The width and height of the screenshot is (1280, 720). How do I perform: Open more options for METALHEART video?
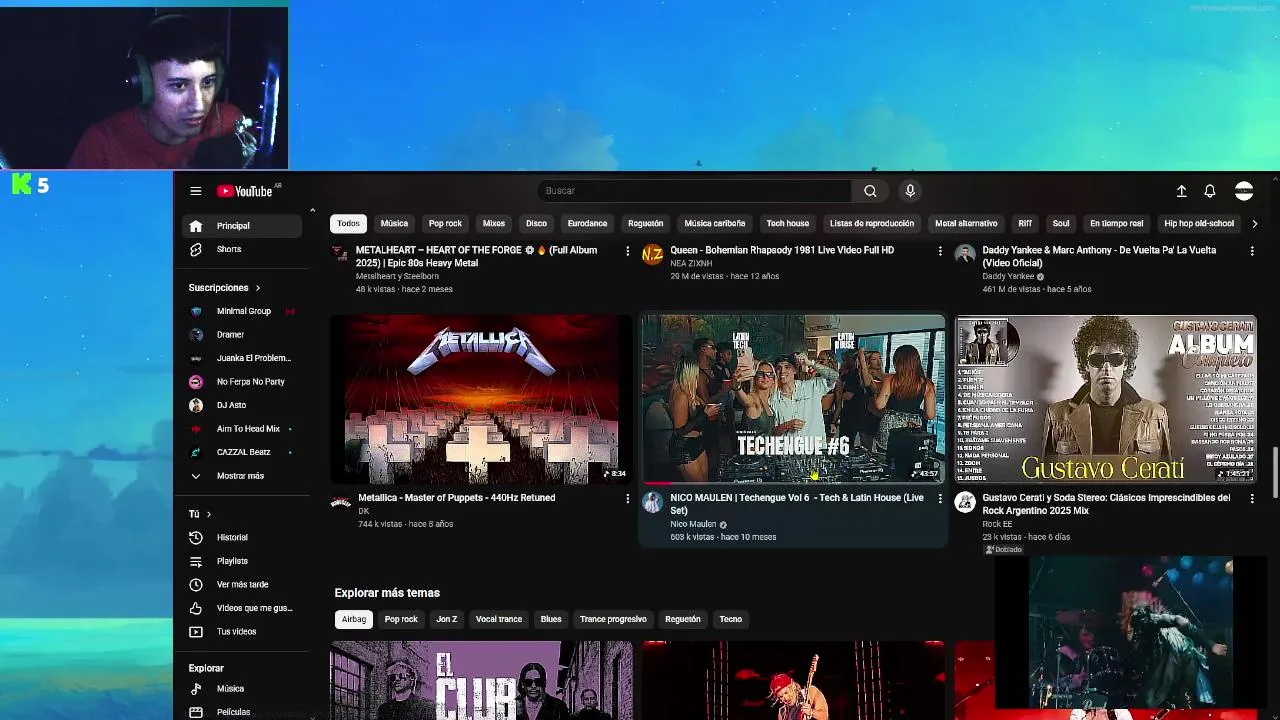click(x=628, y=251)
